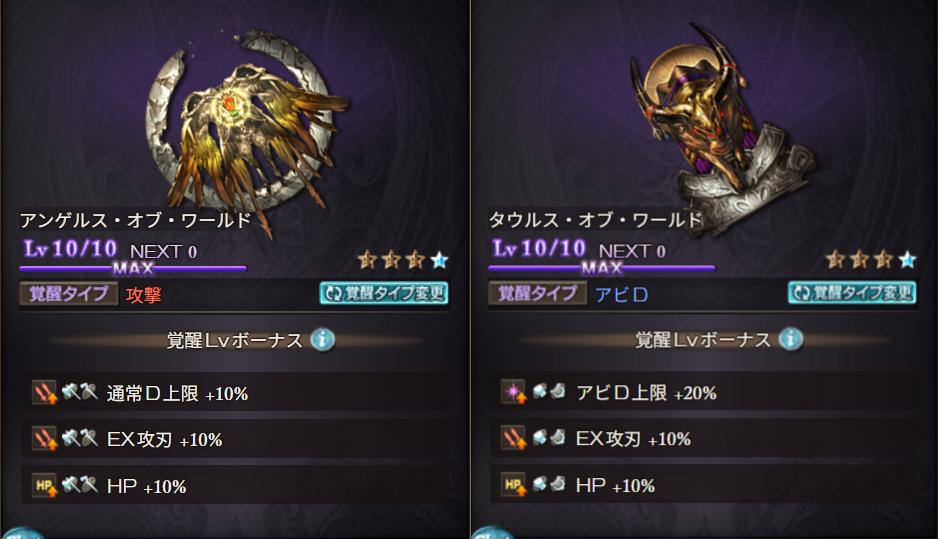This screenshot has width=938, height=539.
Task: Click weapon-type icons beside 通常D上限
Action: pyautogui.click(x=80, y=392)
